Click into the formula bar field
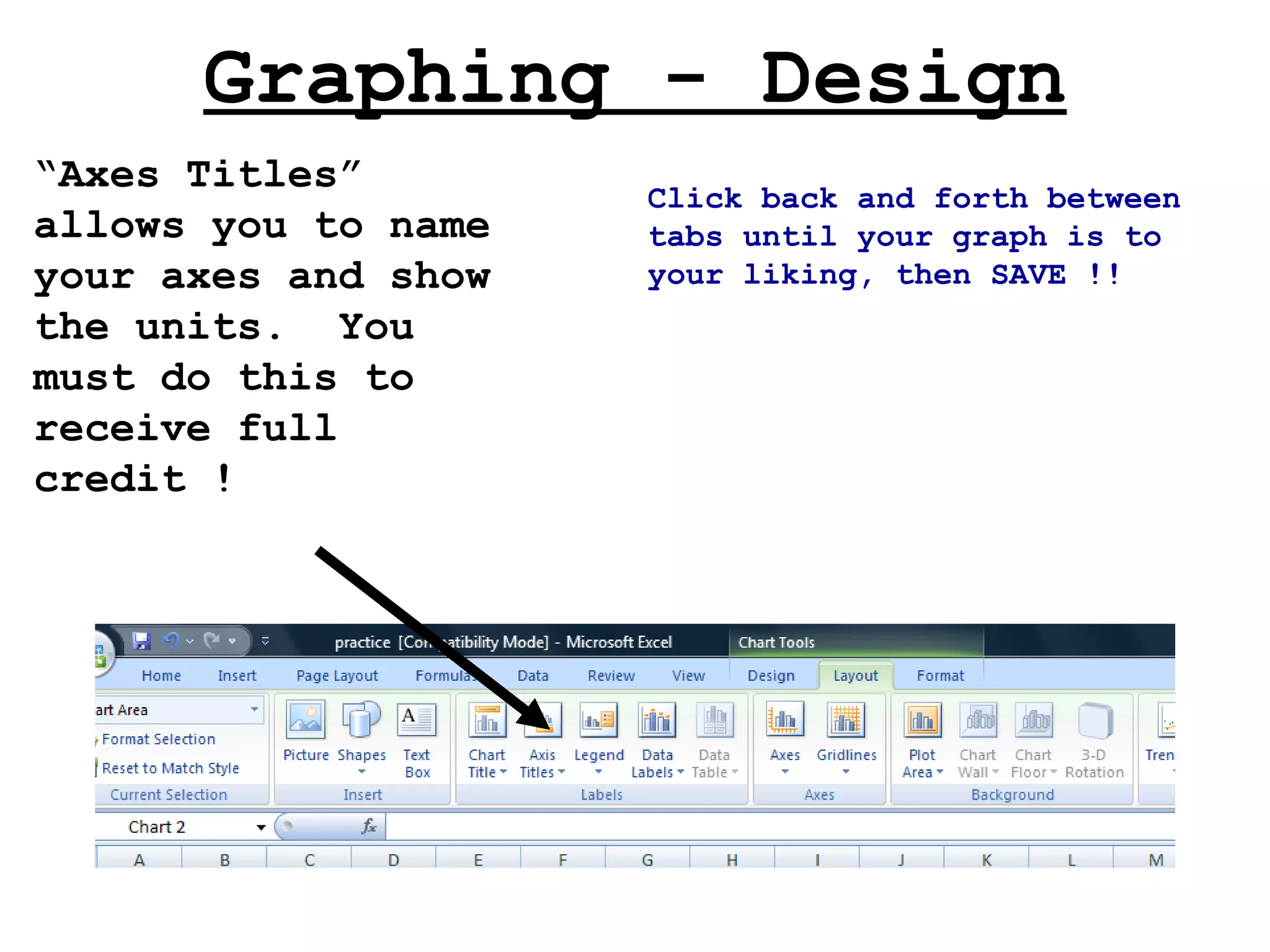 pos(780,827)
